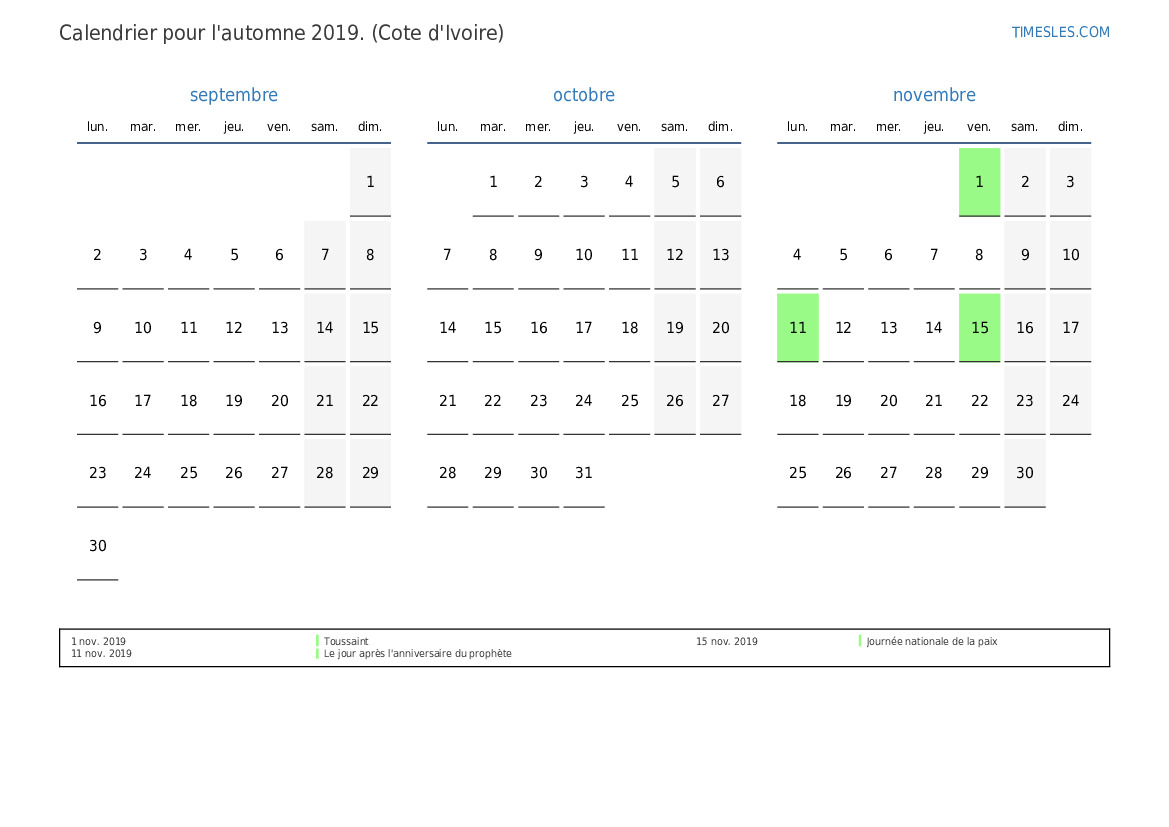
Task: Select September 13
Action: 280,327
